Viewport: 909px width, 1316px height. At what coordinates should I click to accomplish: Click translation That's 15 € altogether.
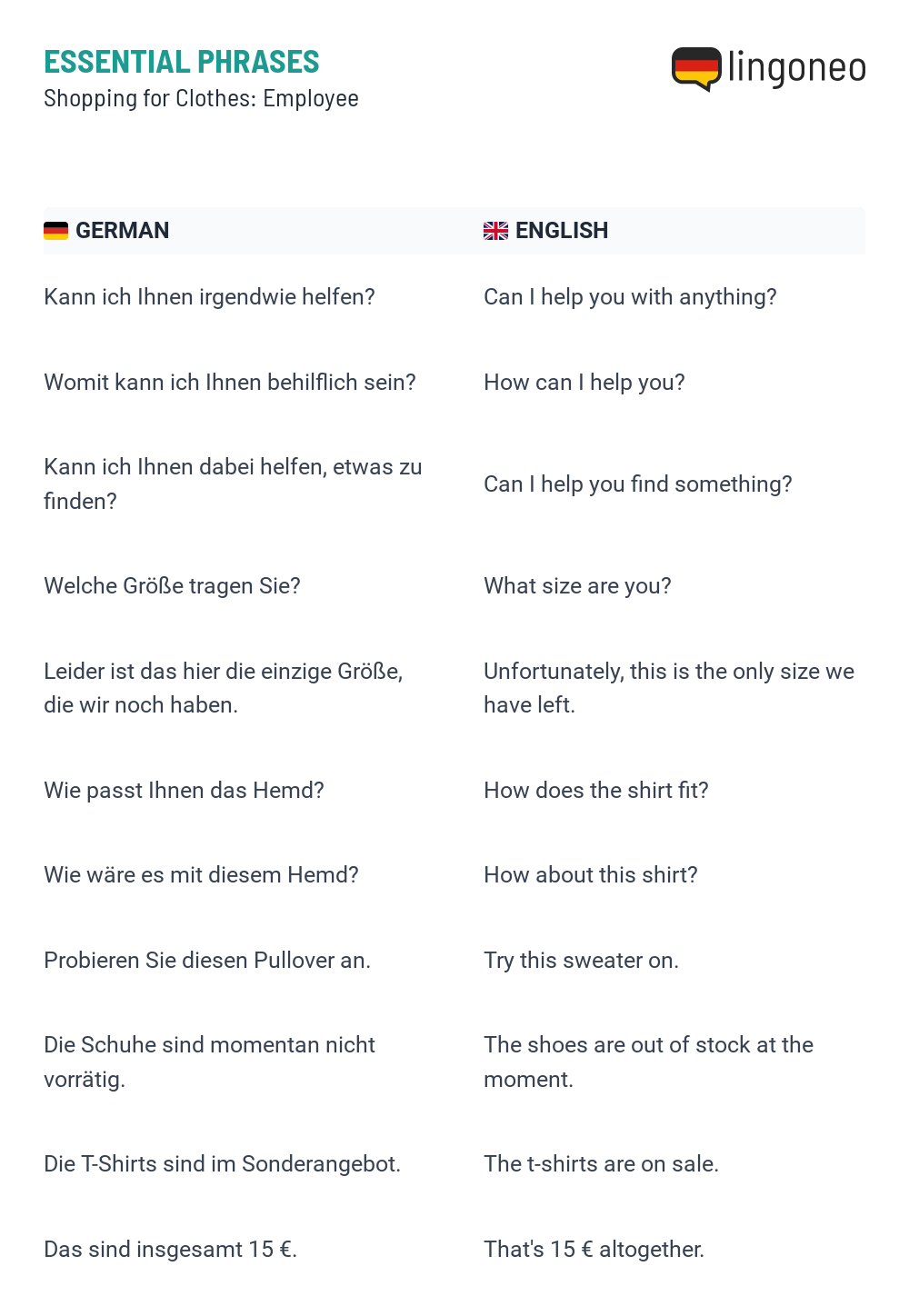pos(594,1250)
